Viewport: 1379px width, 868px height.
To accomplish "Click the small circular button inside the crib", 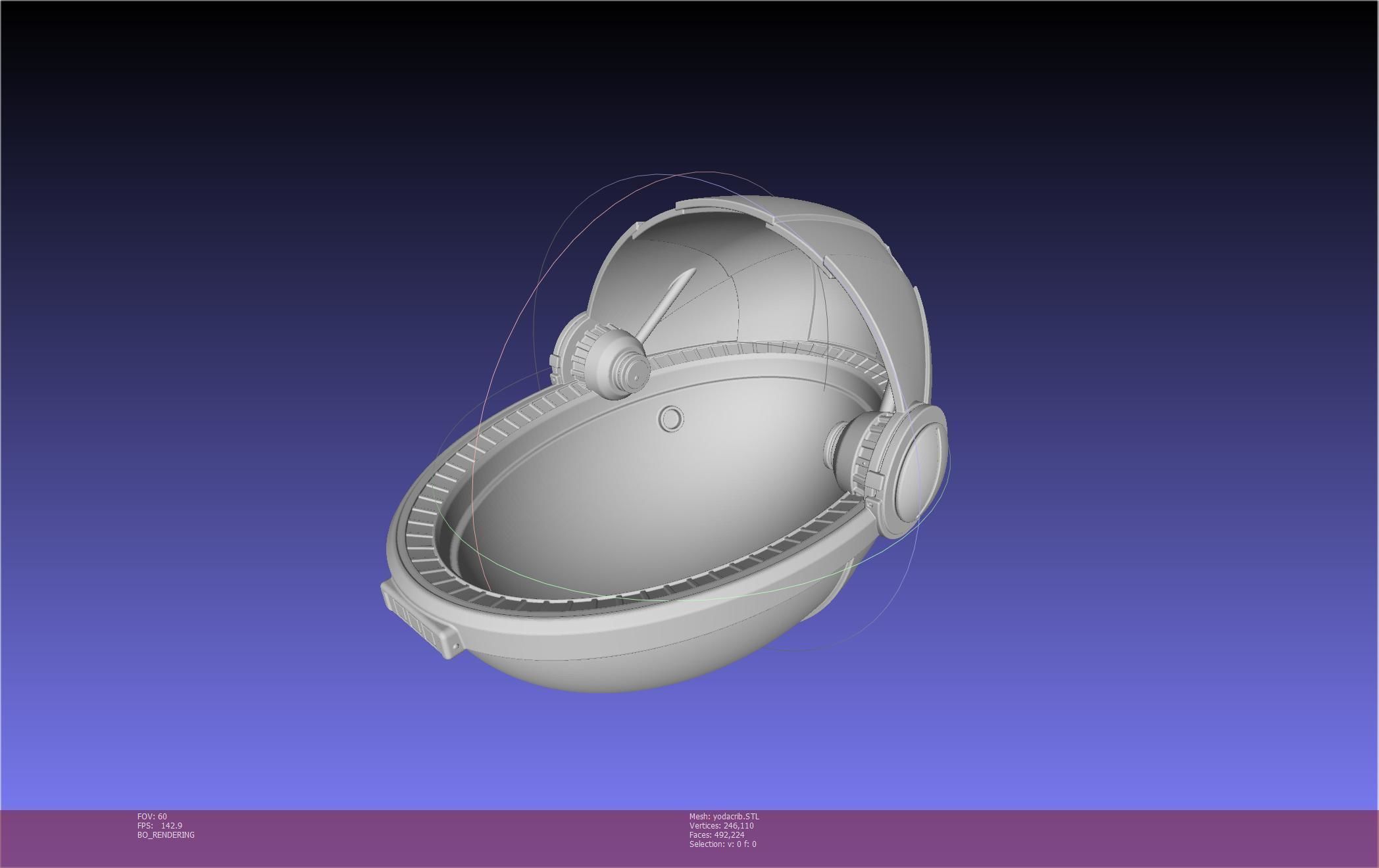I will click(671, 419).
